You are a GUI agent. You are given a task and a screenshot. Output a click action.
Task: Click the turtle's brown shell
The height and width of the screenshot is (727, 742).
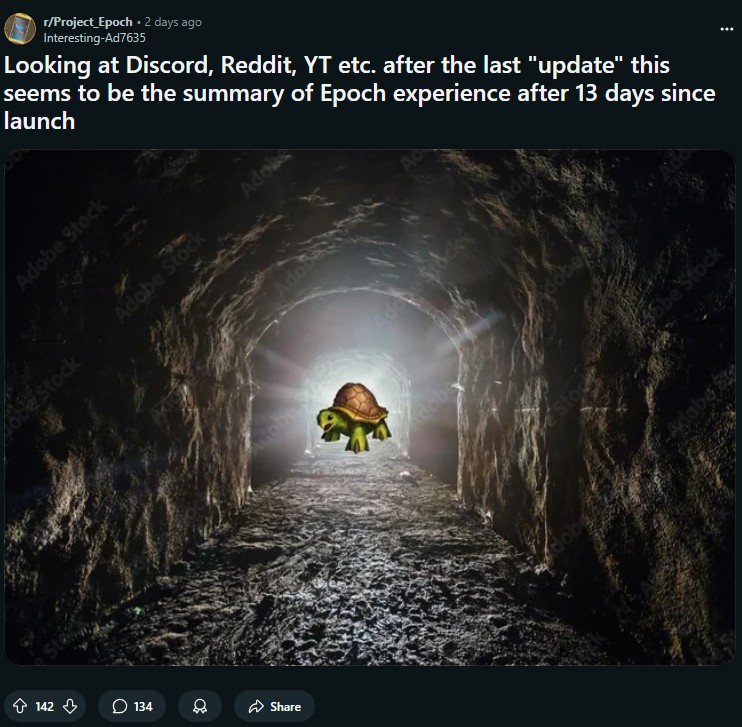[x=361, y=402]
